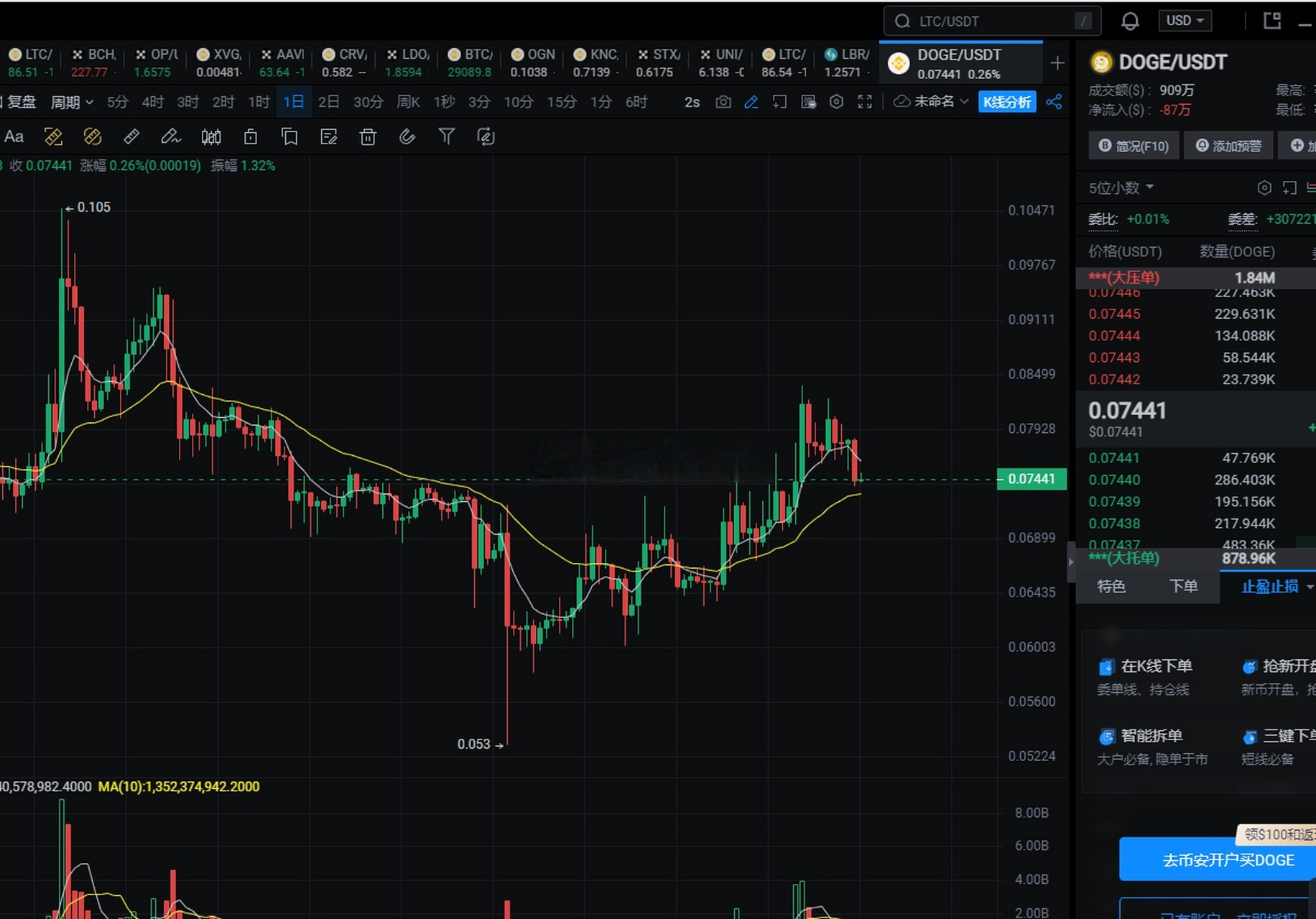Expand the 周期 period dropdown
1316x919 pixels.
coord(72,102)
